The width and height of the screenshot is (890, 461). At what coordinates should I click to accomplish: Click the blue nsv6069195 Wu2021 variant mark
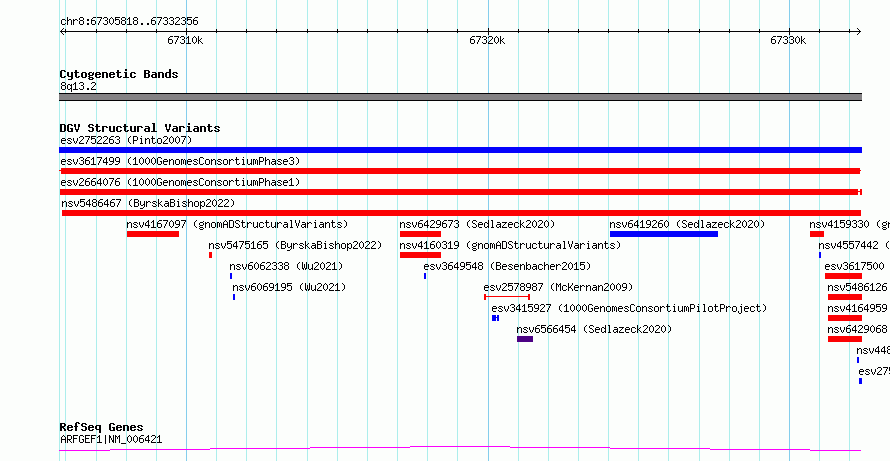click(x=234, y=297)
